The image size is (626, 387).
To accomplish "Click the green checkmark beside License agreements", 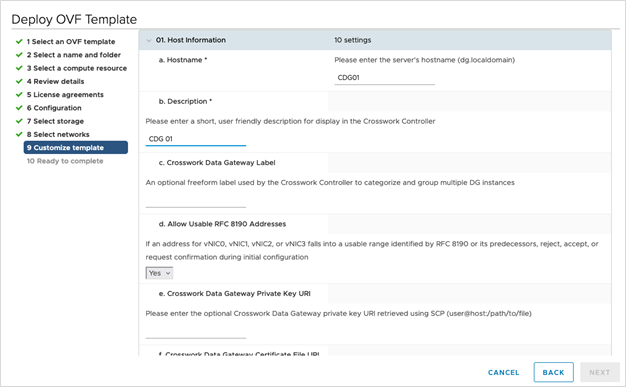I will click(19, 94).
